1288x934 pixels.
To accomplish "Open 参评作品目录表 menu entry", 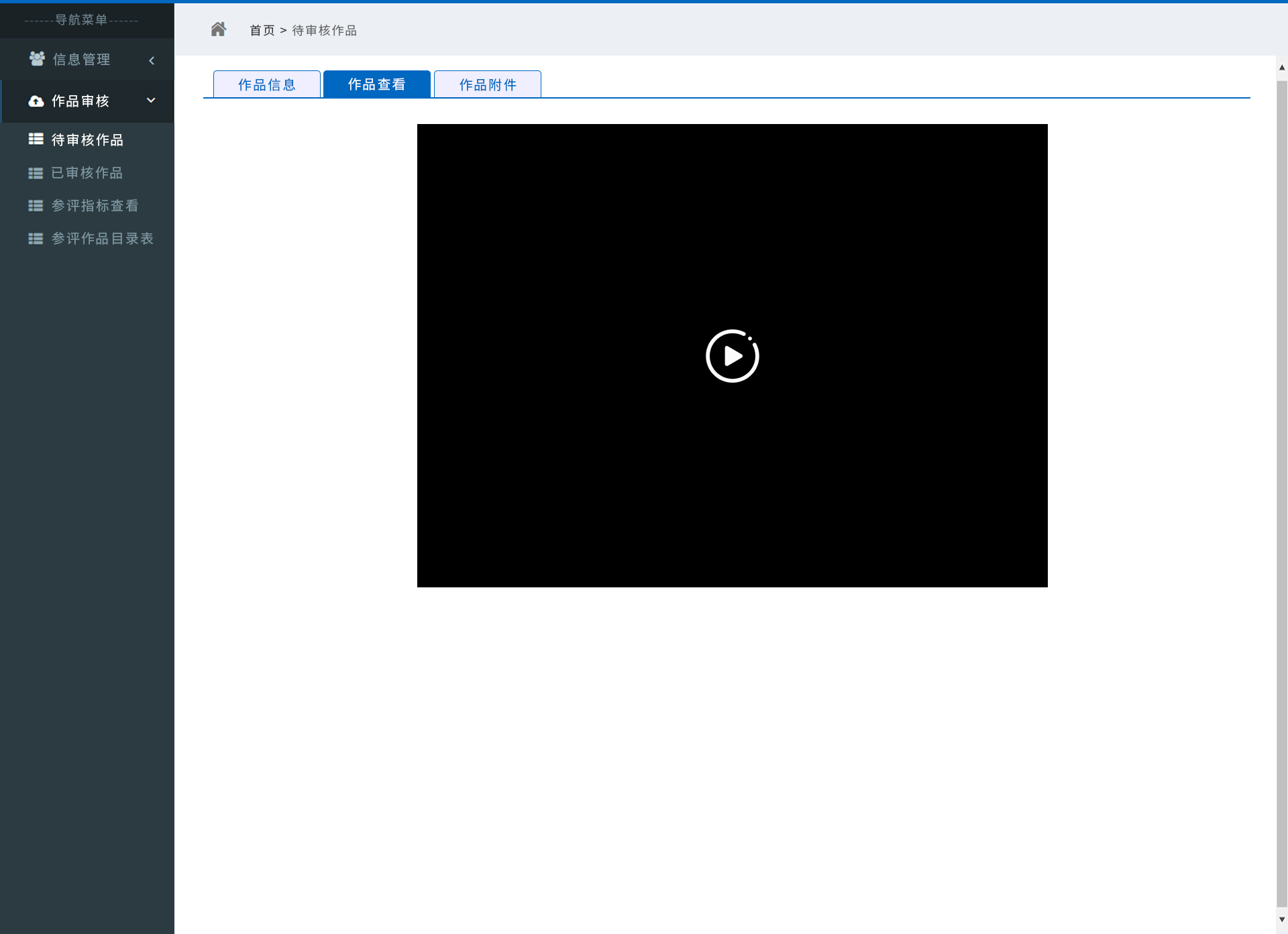I will 103,239.
